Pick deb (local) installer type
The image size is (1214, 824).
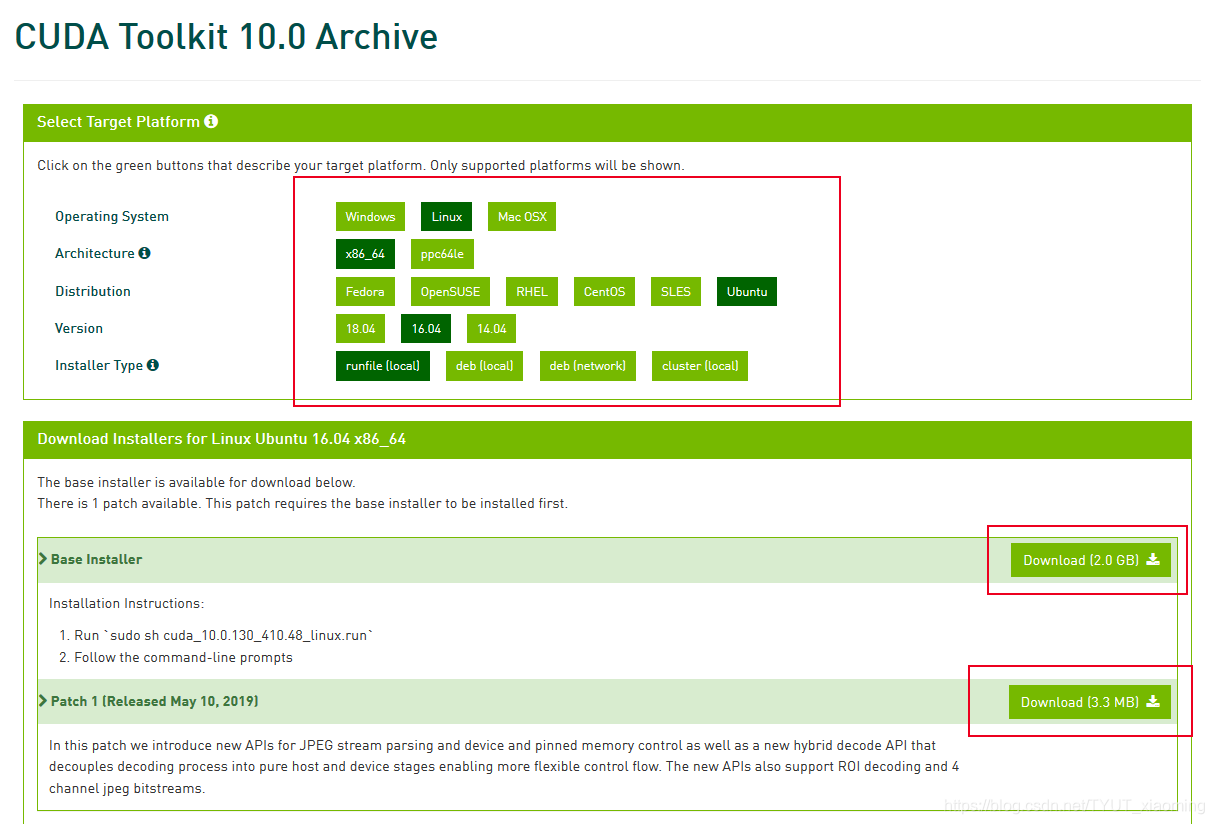484,366
